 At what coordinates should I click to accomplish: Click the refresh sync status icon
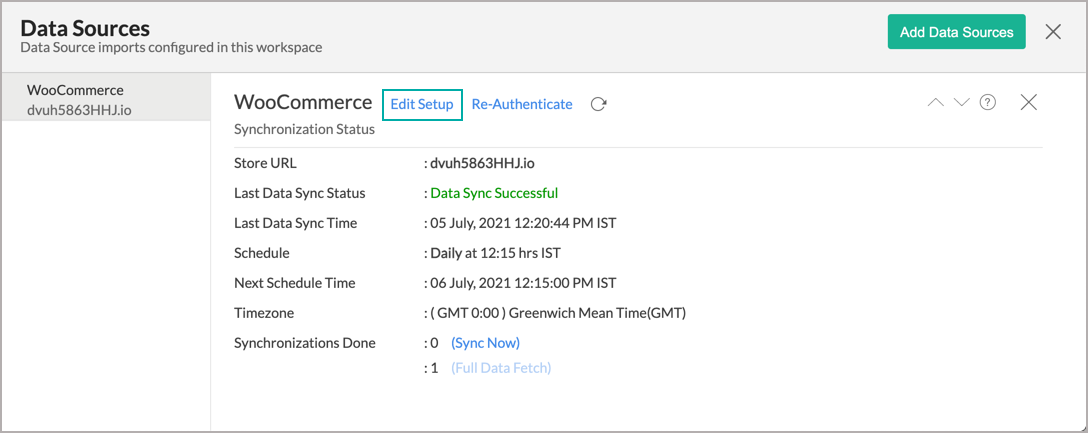click(598, 104)
